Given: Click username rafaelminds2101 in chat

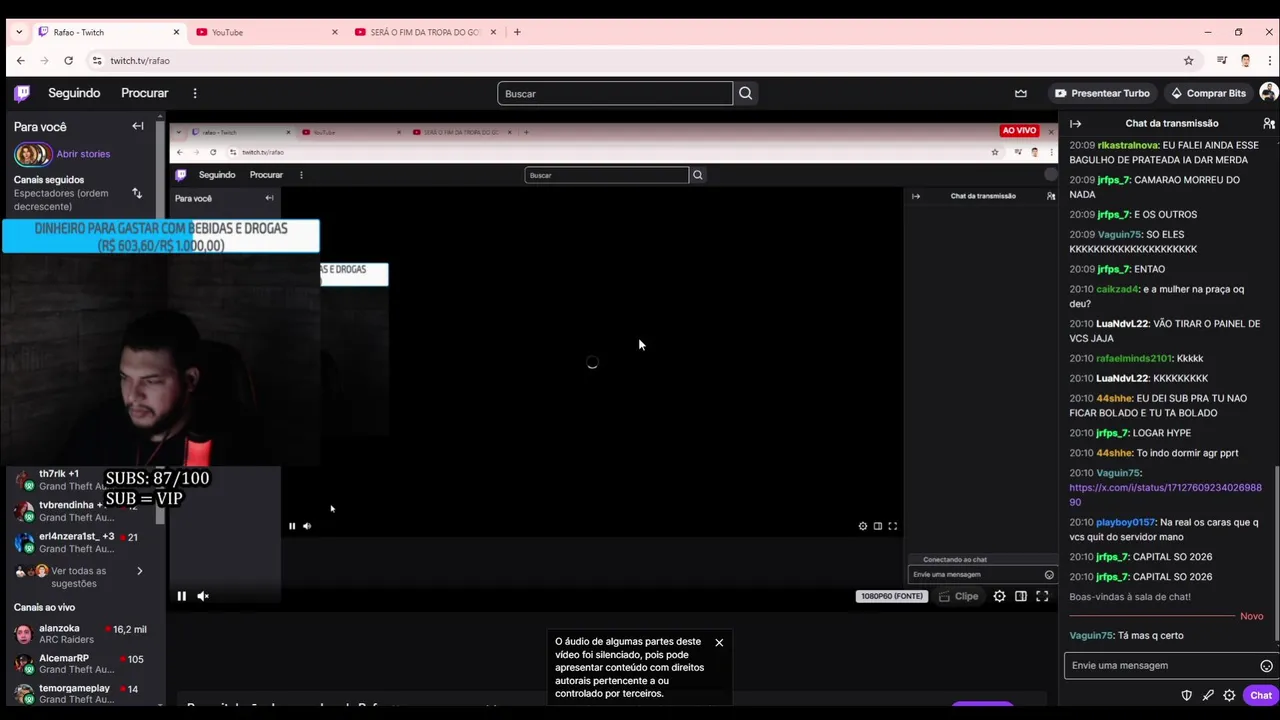Looking at the screenshot, I should point(1133,358).
